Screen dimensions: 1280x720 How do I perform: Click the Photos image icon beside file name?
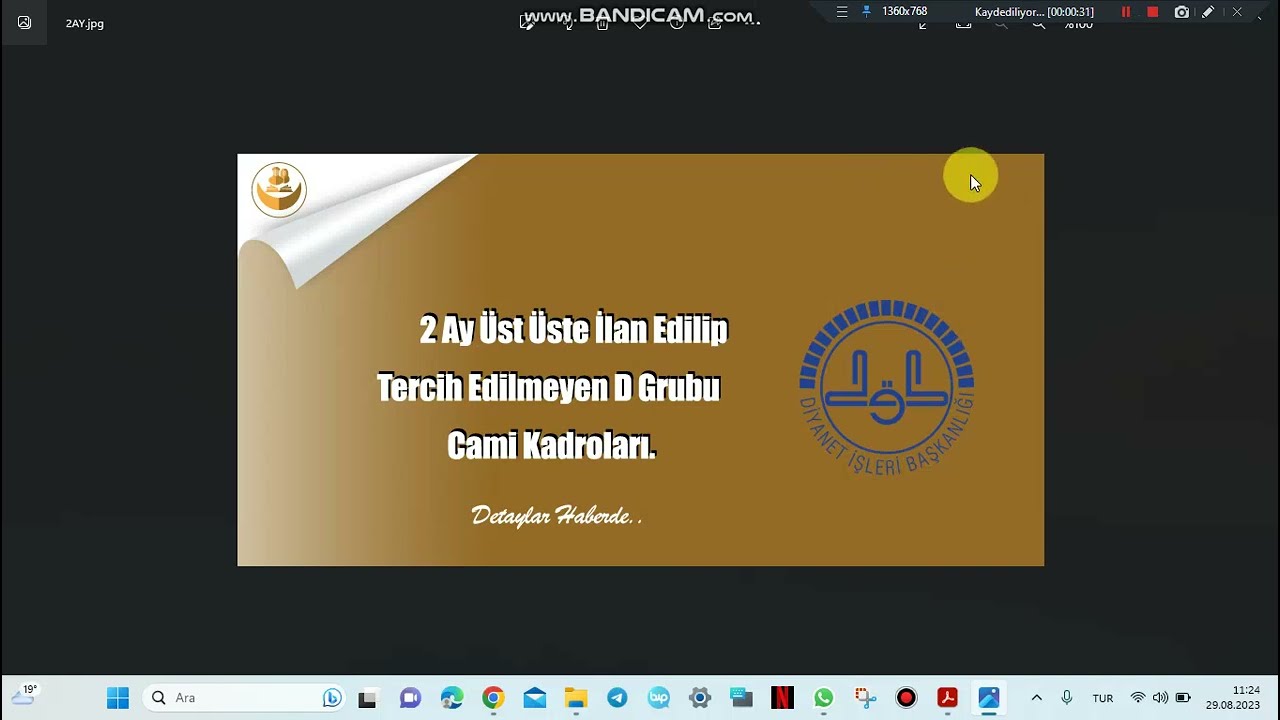click(x=24, y=22)
